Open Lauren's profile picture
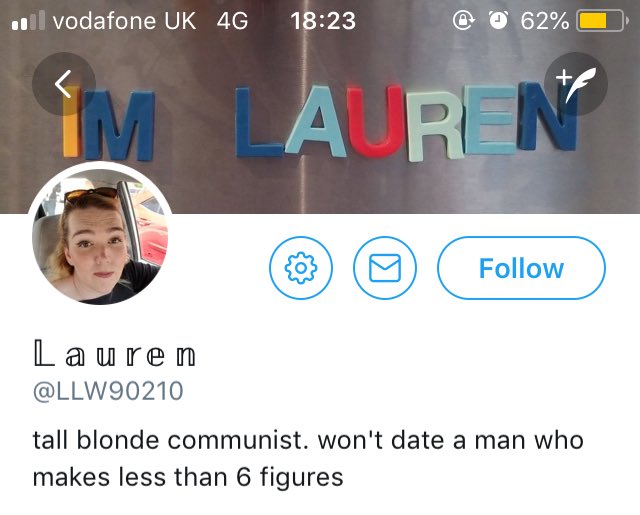This screenshot has width=640, height=515. click(100, 236)
